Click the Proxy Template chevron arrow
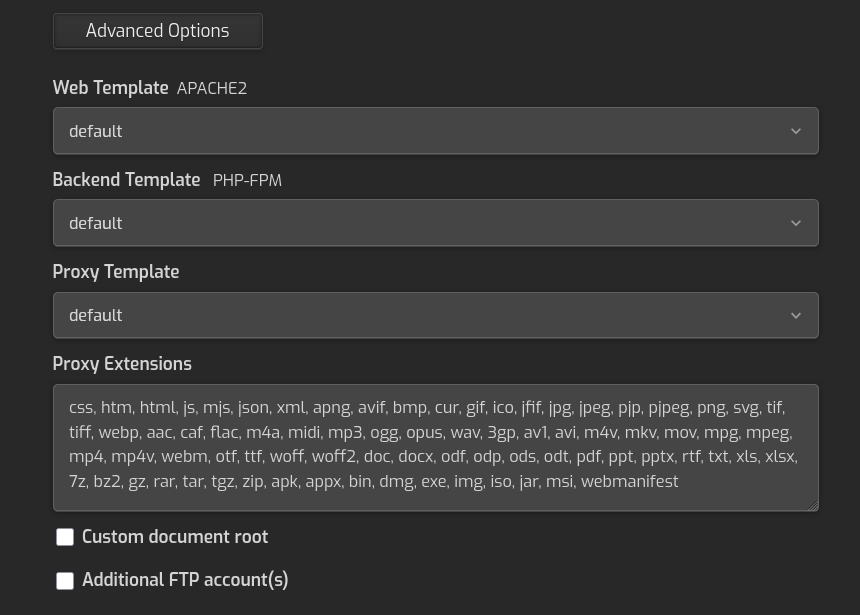 coord(796,315)
